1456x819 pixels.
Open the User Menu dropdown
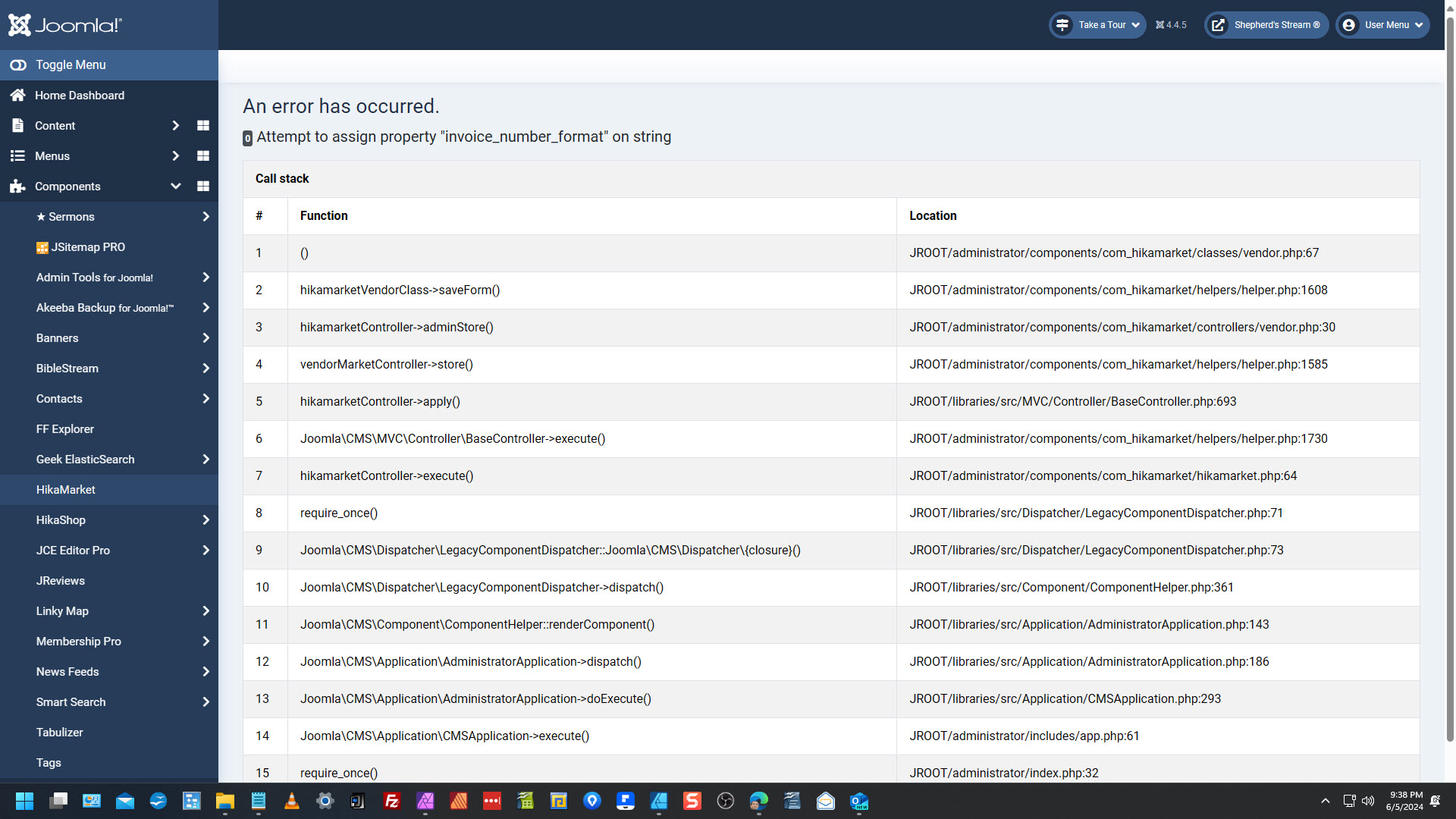tap(1383, 25)
